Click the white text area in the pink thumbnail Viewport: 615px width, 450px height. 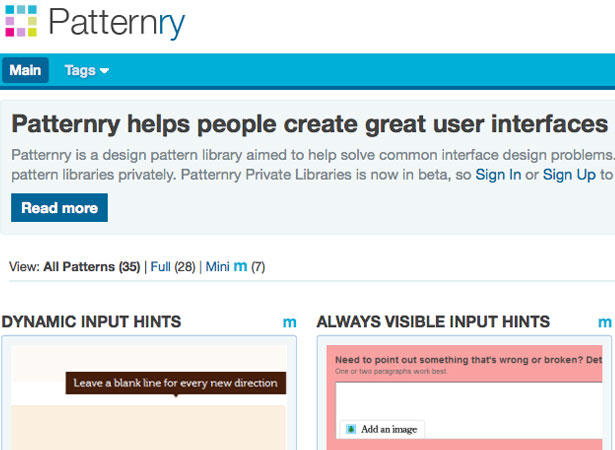[469, 411]
